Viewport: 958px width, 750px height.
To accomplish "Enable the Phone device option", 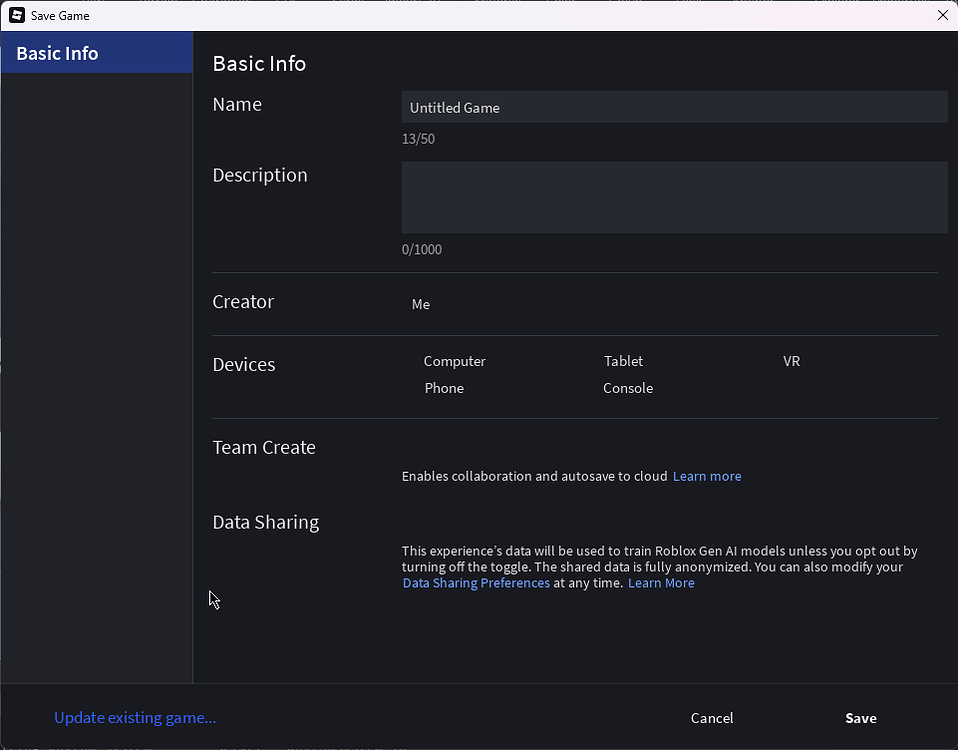I will (x=444, y=388).
